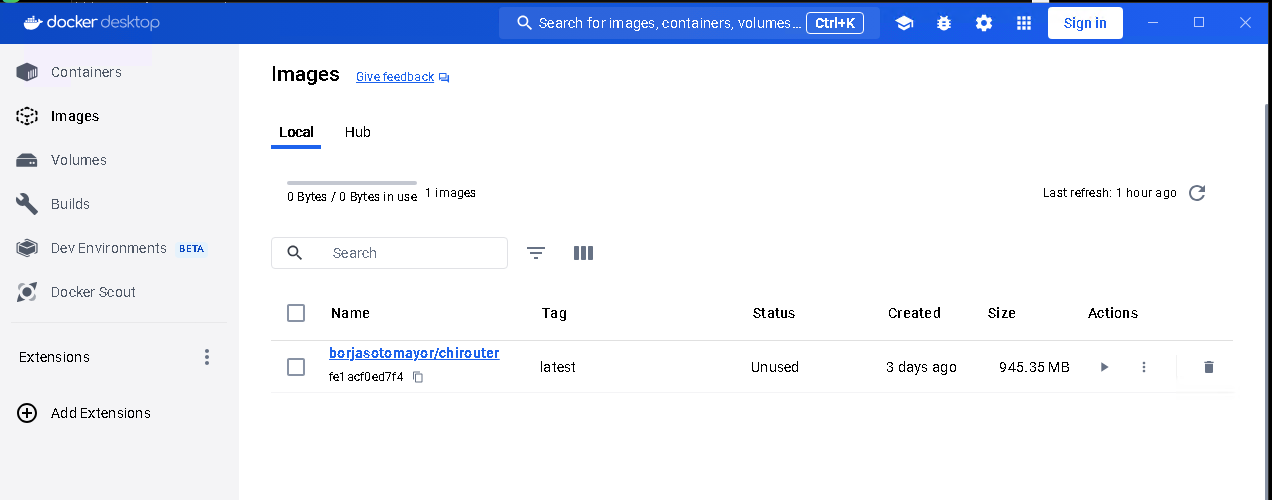Click the Dev Environments icon
This screenshot has height=500, width=1272.
[x=27, y=248]
